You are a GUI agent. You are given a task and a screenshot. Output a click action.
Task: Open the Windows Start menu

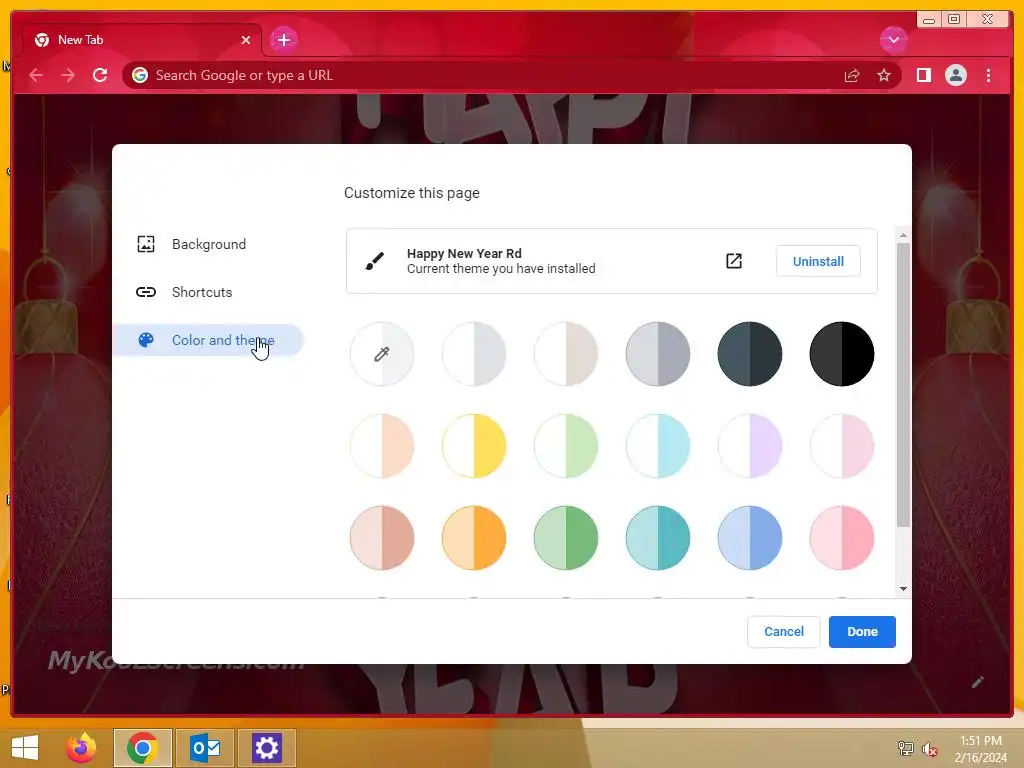[x=25, y=748]
